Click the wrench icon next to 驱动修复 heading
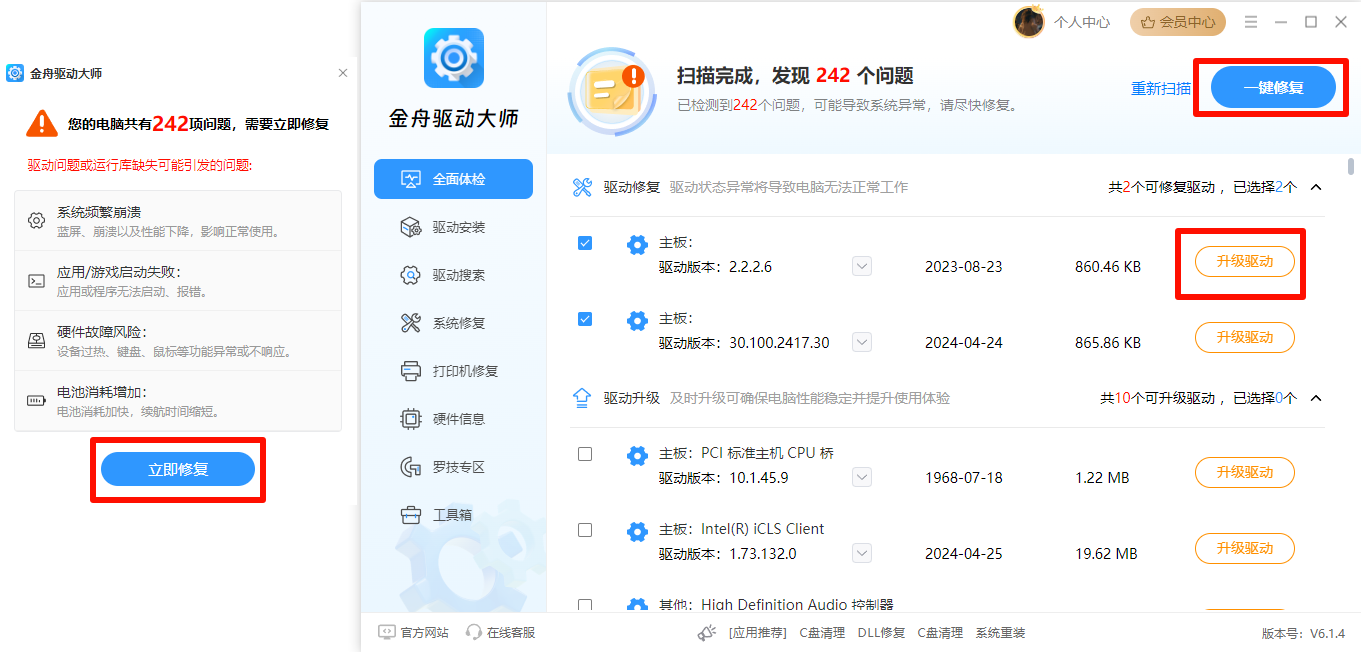 pyautogui.click(x=582, y=187)
